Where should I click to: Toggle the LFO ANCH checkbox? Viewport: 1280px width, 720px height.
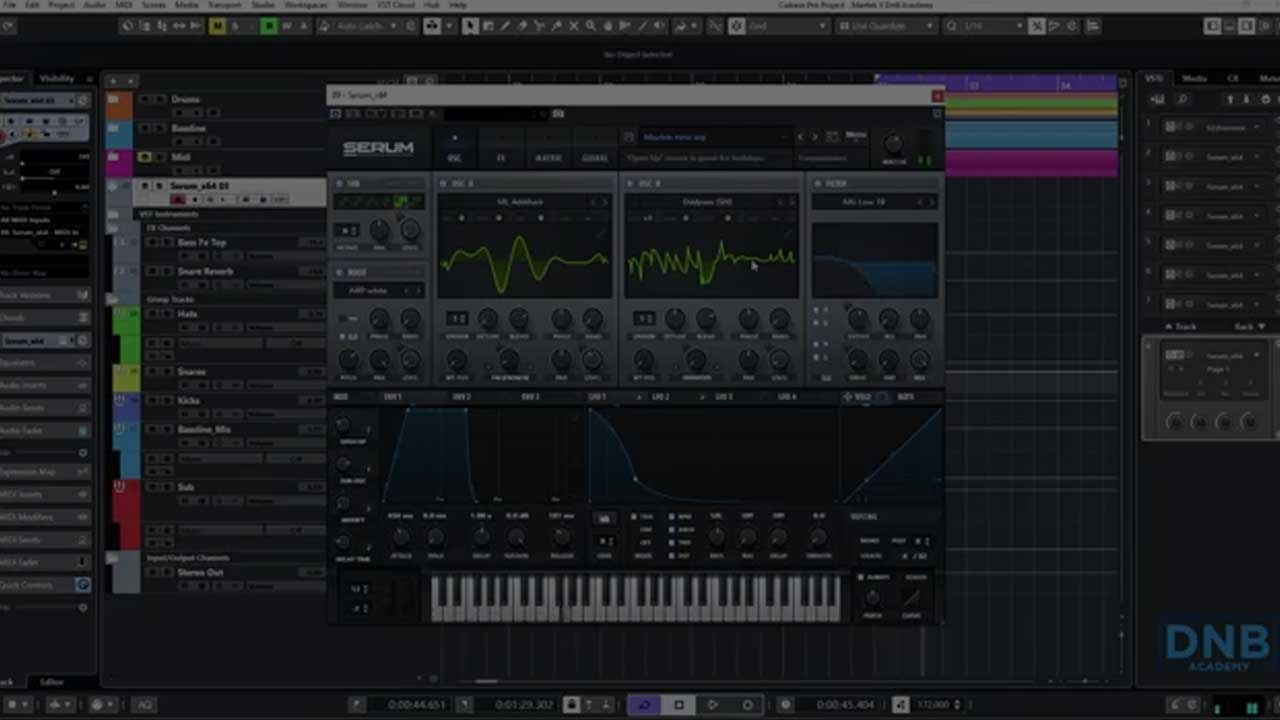672,530
